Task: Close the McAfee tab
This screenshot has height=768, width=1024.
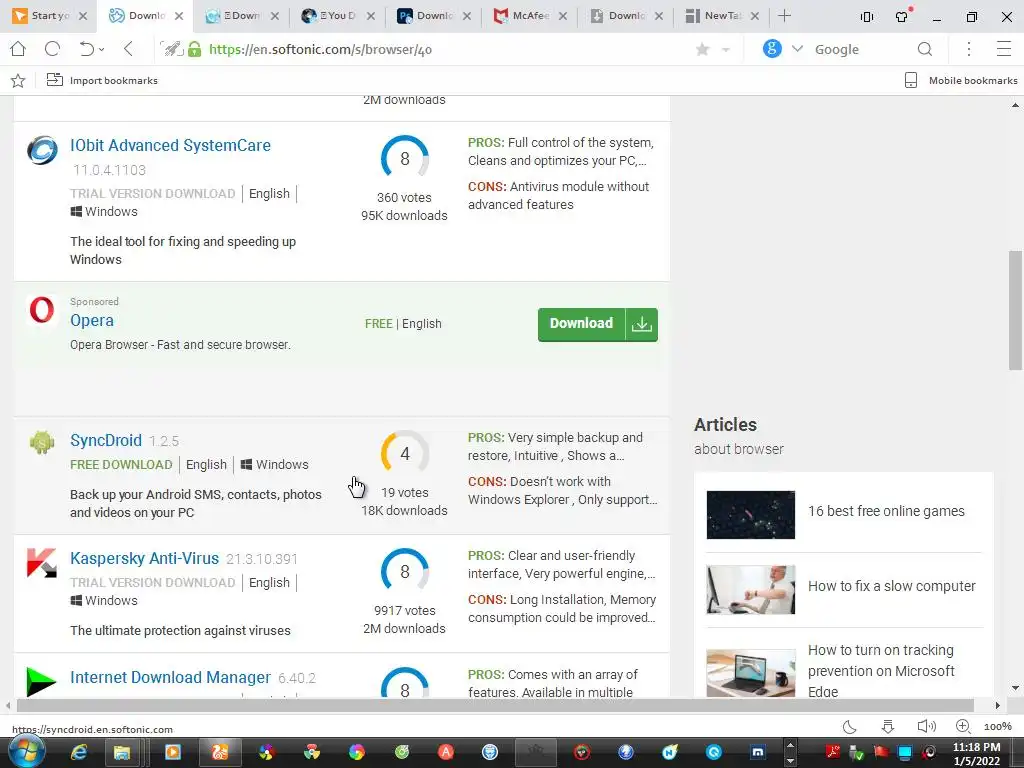Action: (x=563, y=16)
